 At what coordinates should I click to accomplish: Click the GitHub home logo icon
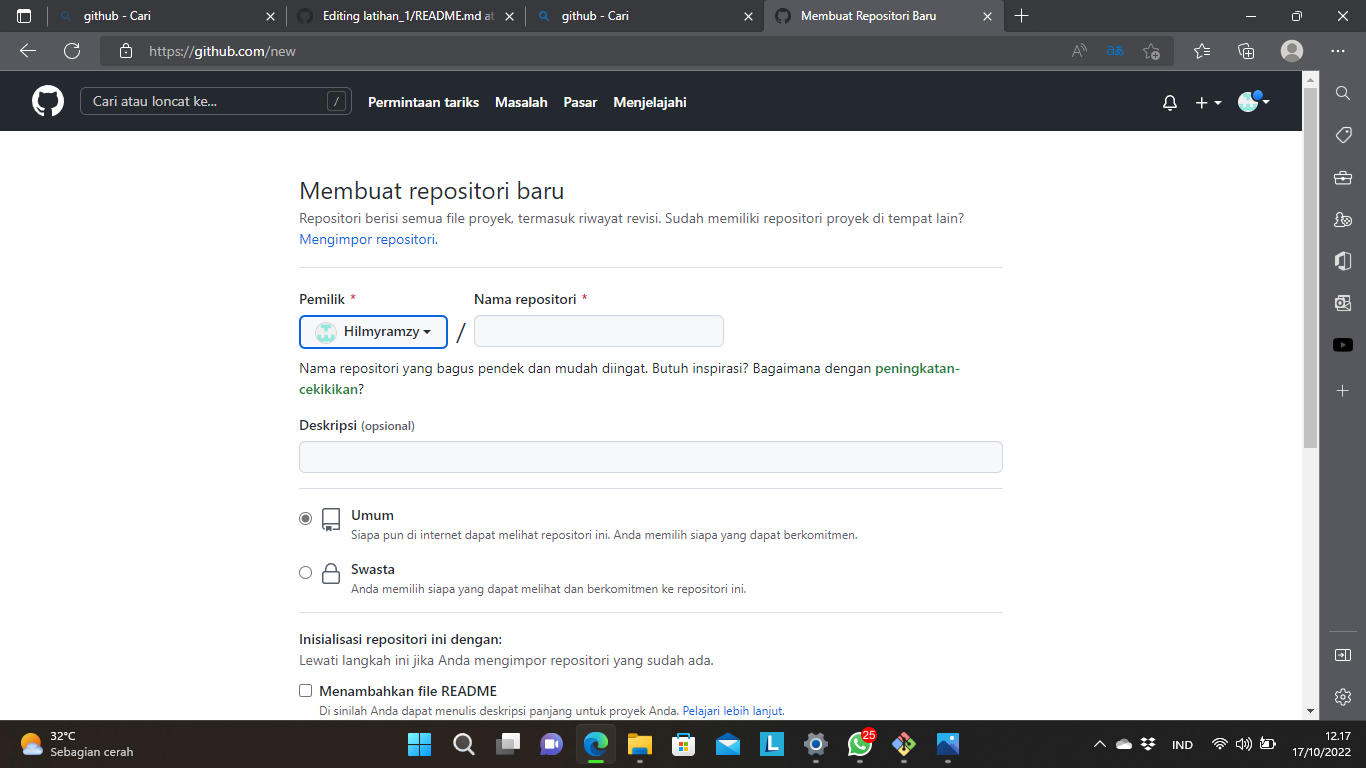click(47, 101)
